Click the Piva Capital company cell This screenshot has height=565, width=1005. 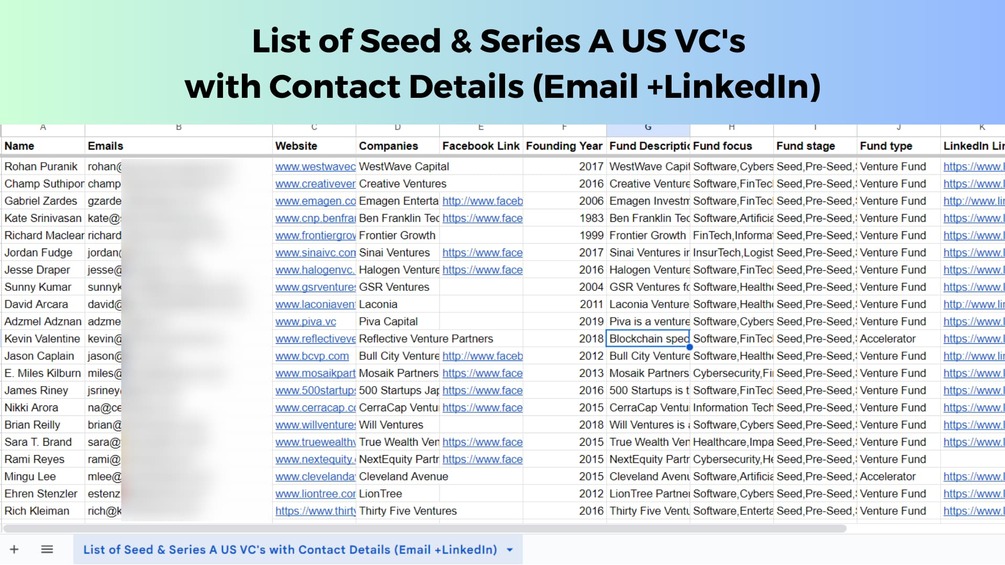coord(398,322)
